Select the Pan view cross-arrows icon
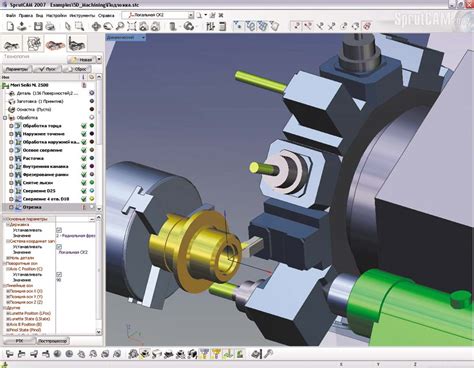The width and height of the screenshot is (474, 368). [x=96, y=26]
